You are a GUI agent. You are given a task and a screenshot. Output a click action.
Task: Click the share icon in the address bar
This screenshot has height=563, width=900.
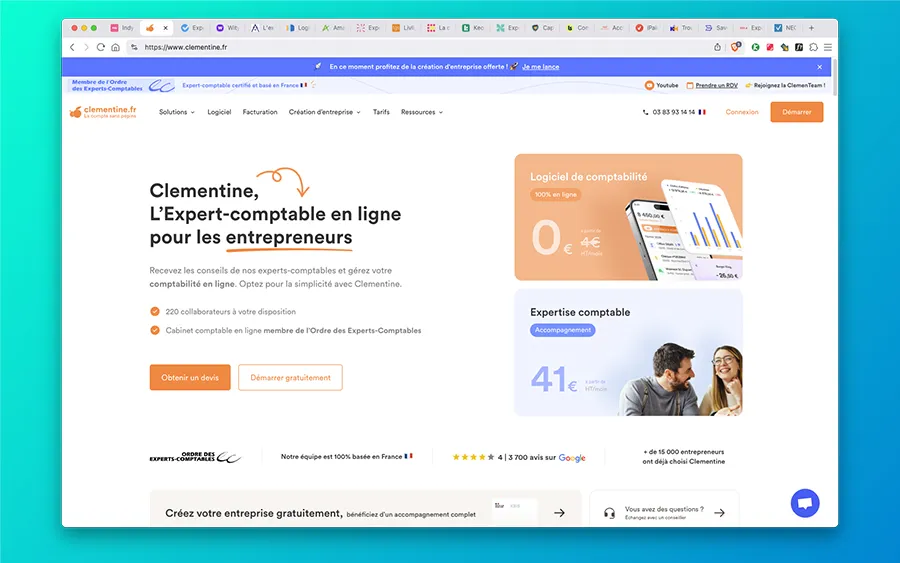coord(717,47)
